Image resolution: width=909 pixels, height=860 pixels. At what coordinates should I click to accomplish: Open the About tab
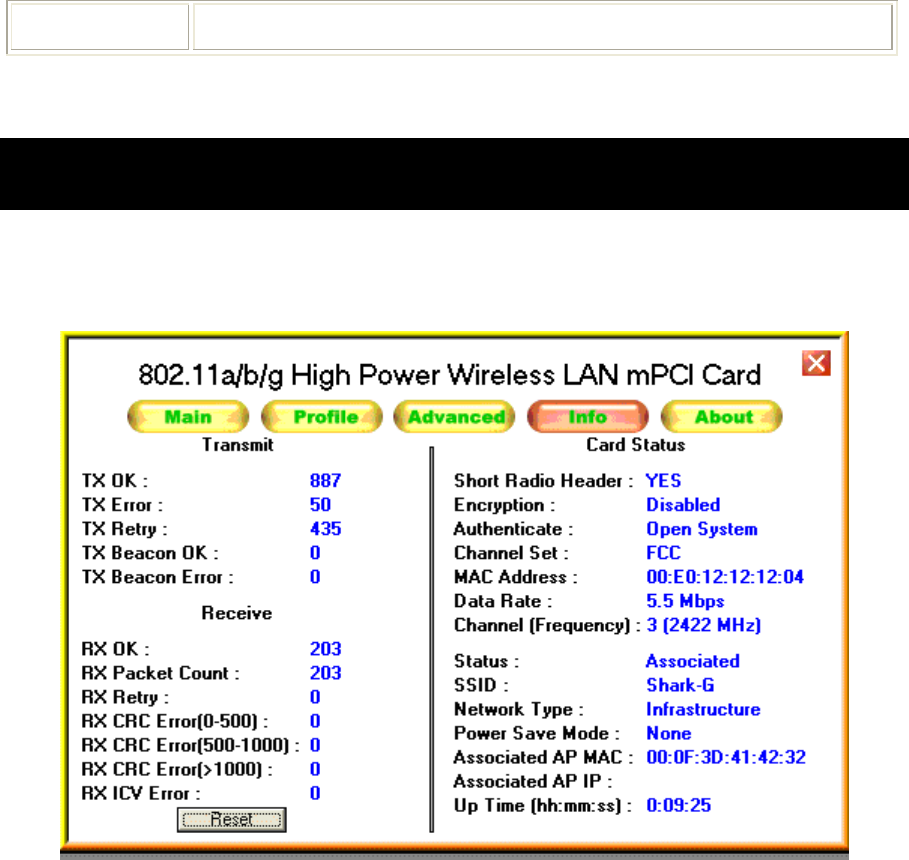pos(722,416)
